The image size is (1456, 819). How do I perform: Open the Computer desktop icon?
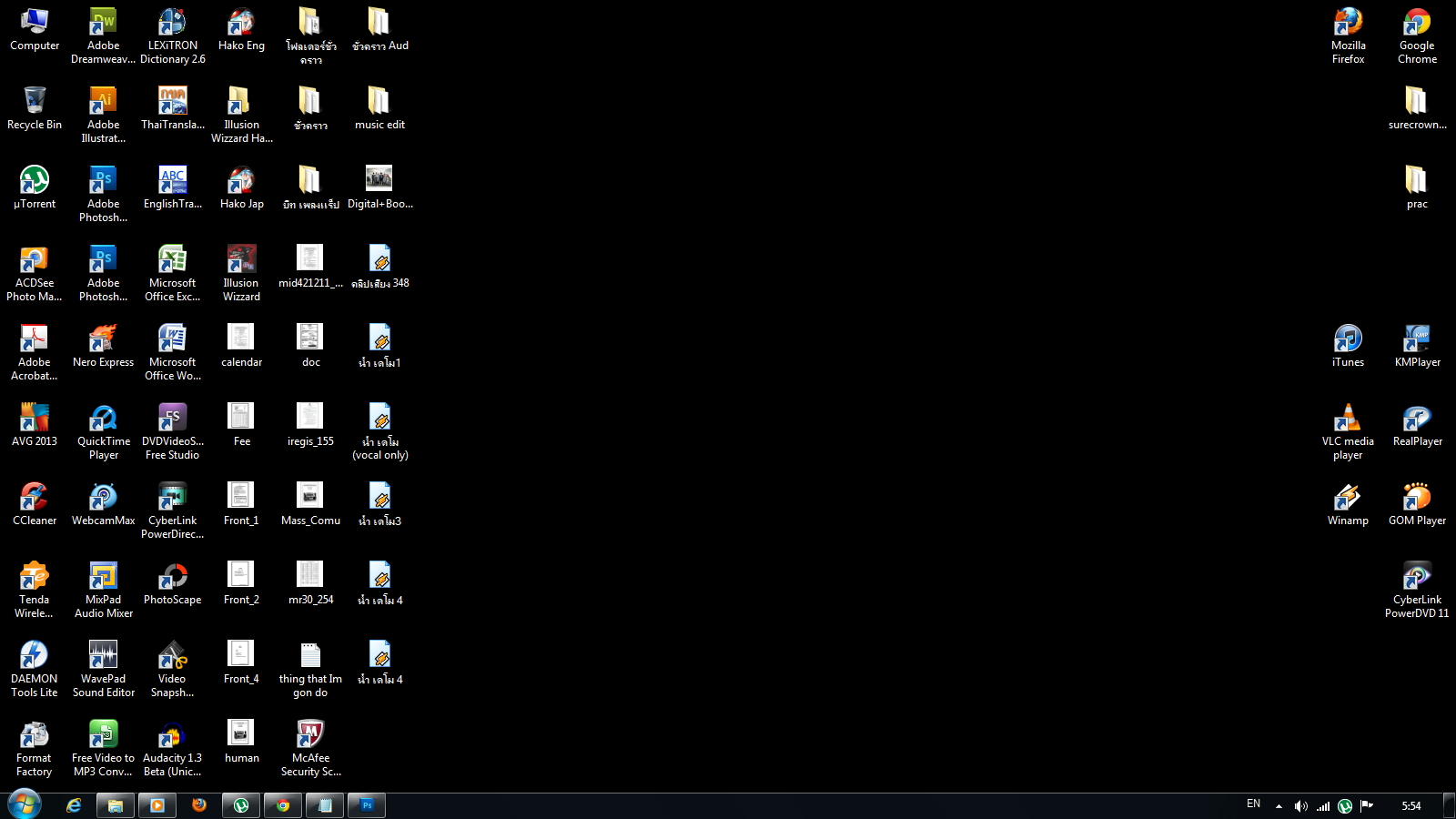click(35, 29)
